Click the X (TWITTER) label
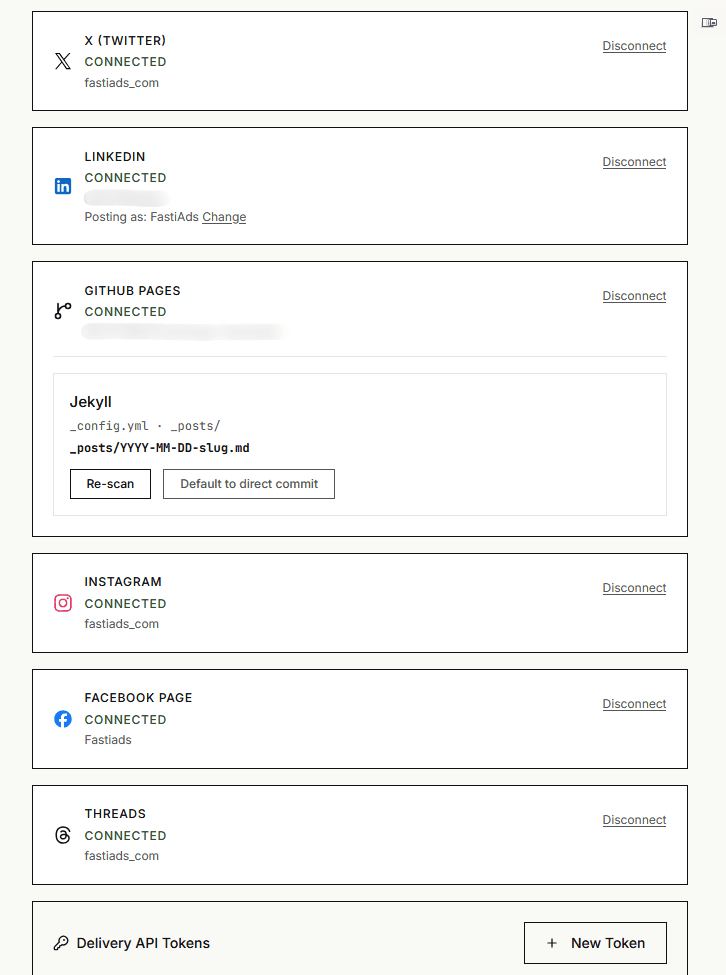726x975 pixels. tap(126, 40)
